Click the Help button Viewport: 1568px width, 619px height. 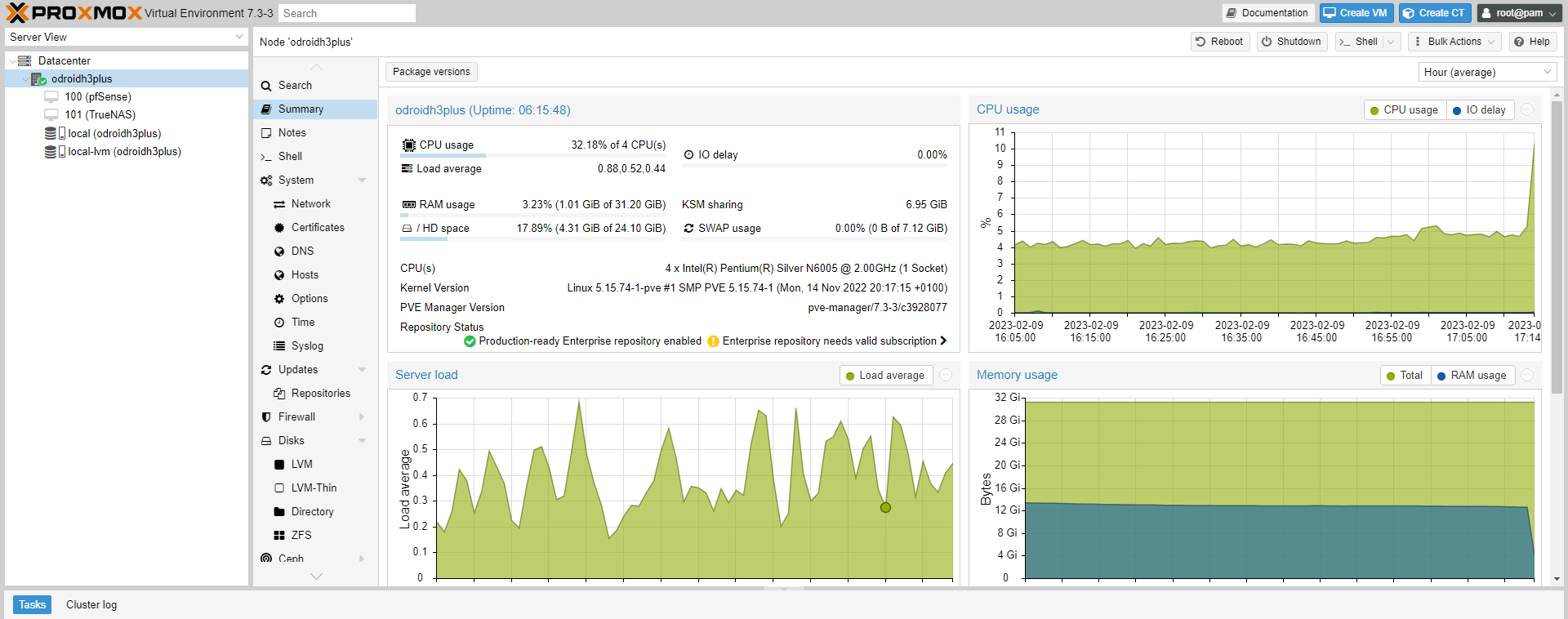1532,42
